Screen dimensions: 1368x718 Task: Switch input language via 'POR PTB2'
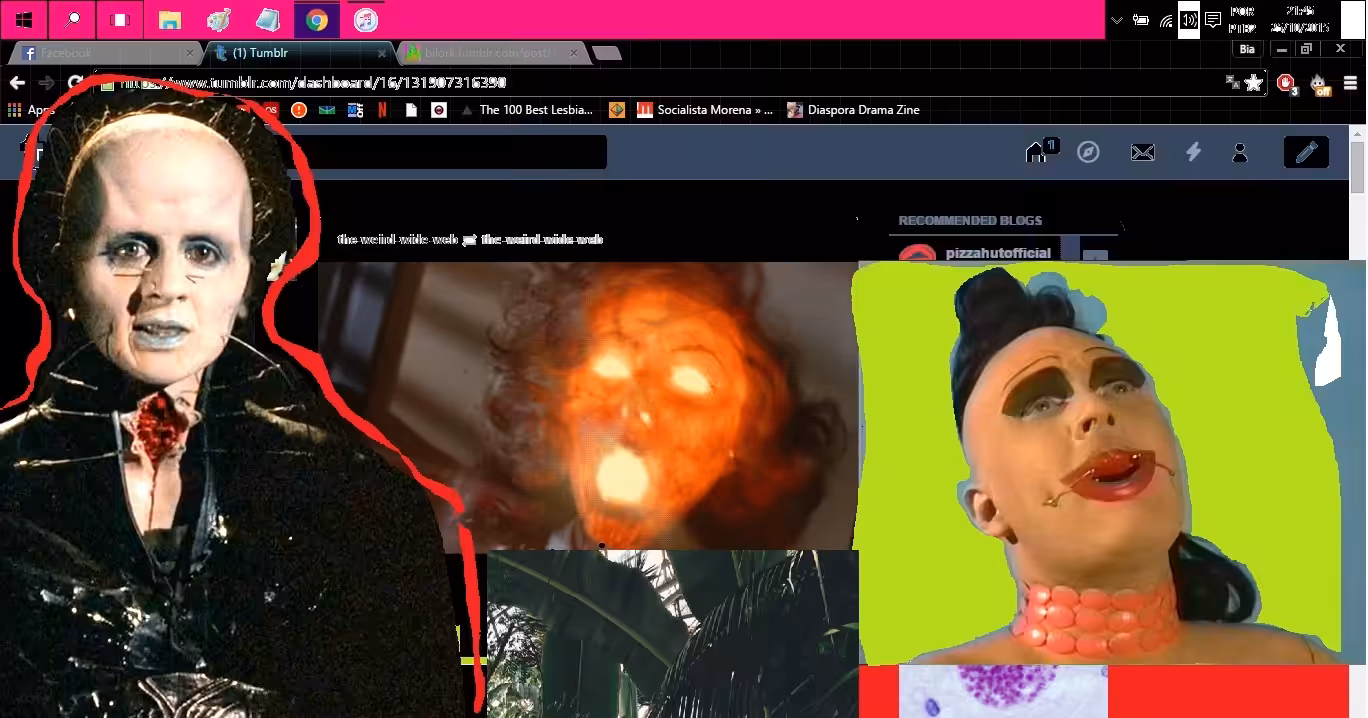pos(1242,20)
